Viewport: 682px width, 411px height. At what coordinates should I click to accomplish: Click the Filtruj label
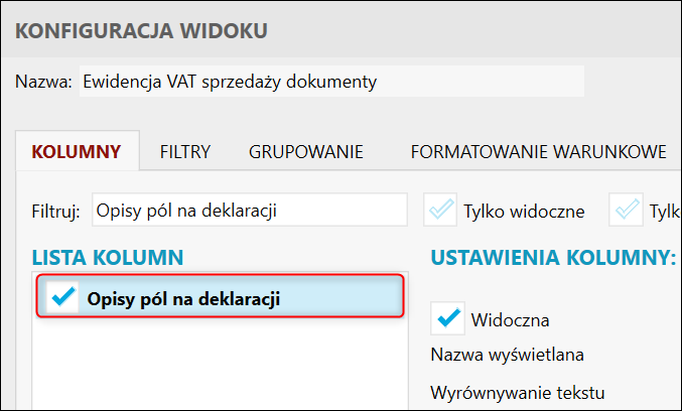click(x=55, y=211)
